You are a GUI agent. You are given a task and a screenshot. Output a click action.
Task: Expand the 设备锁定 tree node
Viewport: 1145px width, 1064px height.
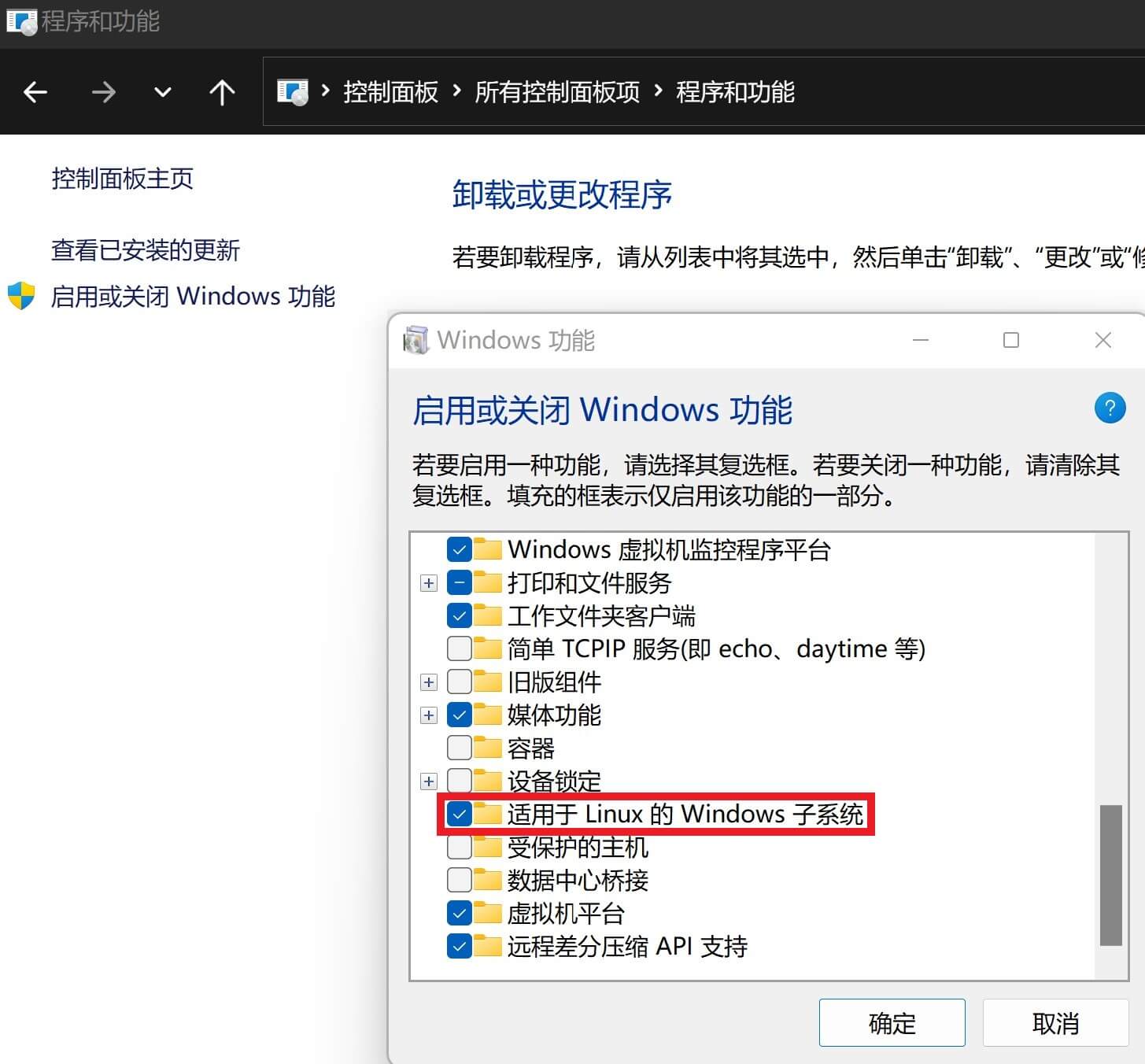(429, 780)
